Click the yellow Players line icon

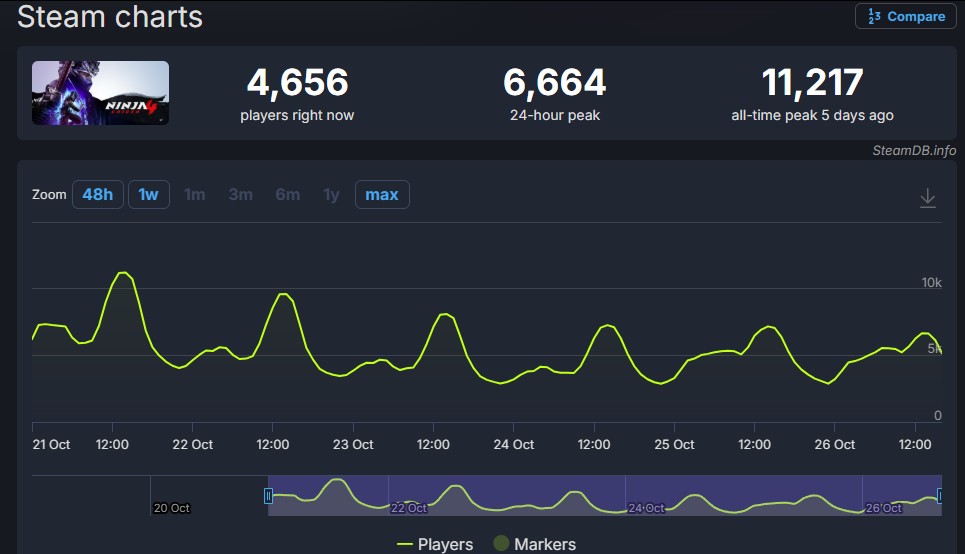click(405, 544)
